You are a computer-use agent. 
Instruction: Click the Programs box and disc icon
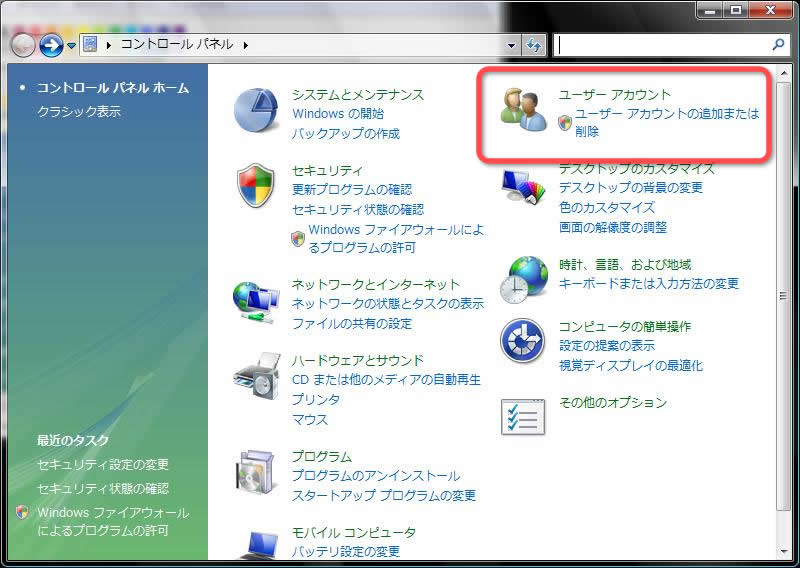coord(257,473)
